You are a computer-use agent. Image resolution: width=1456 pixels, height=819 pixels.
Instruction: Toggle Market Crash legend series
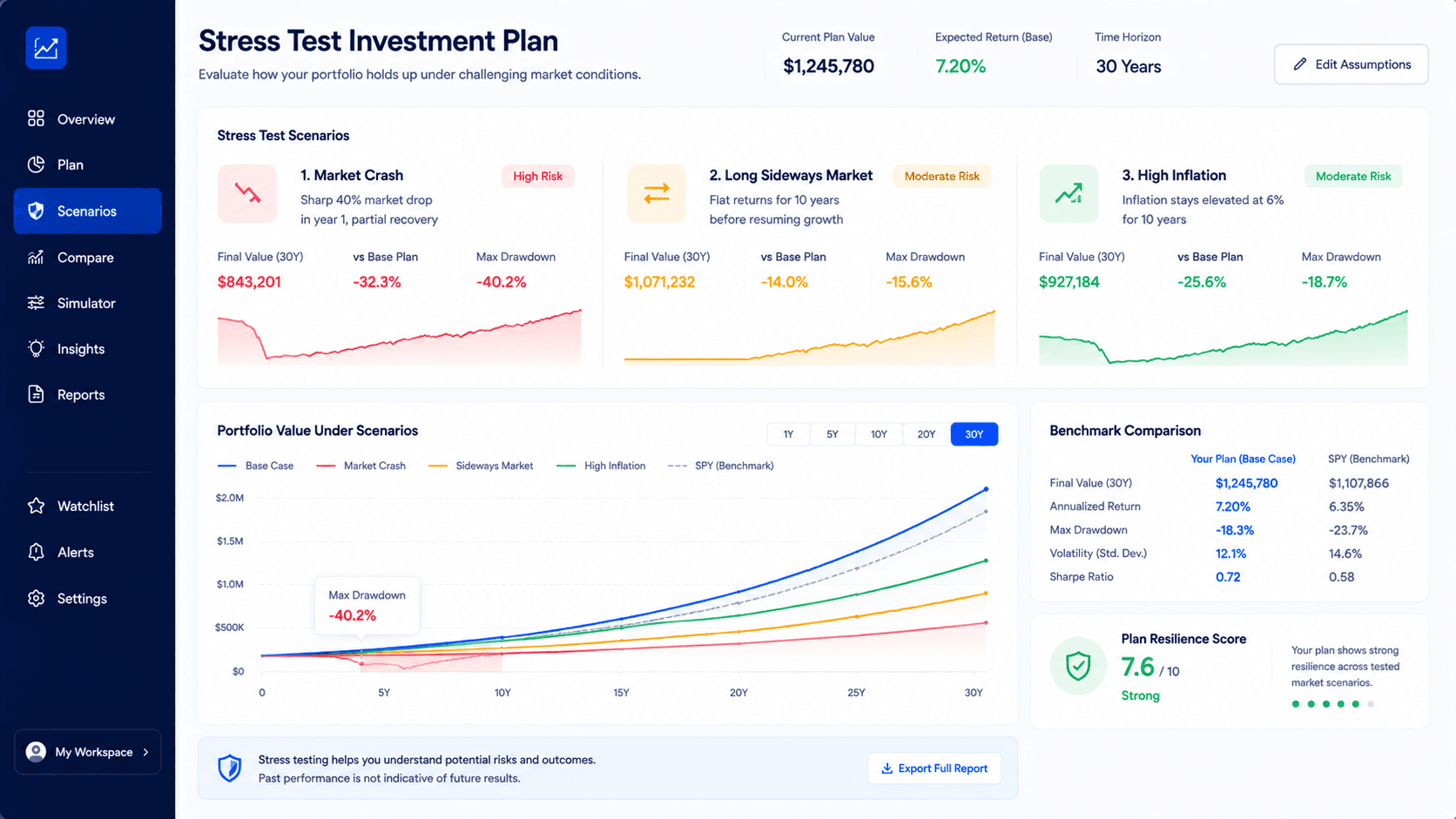pyautogui.click(x=361, y=466)
